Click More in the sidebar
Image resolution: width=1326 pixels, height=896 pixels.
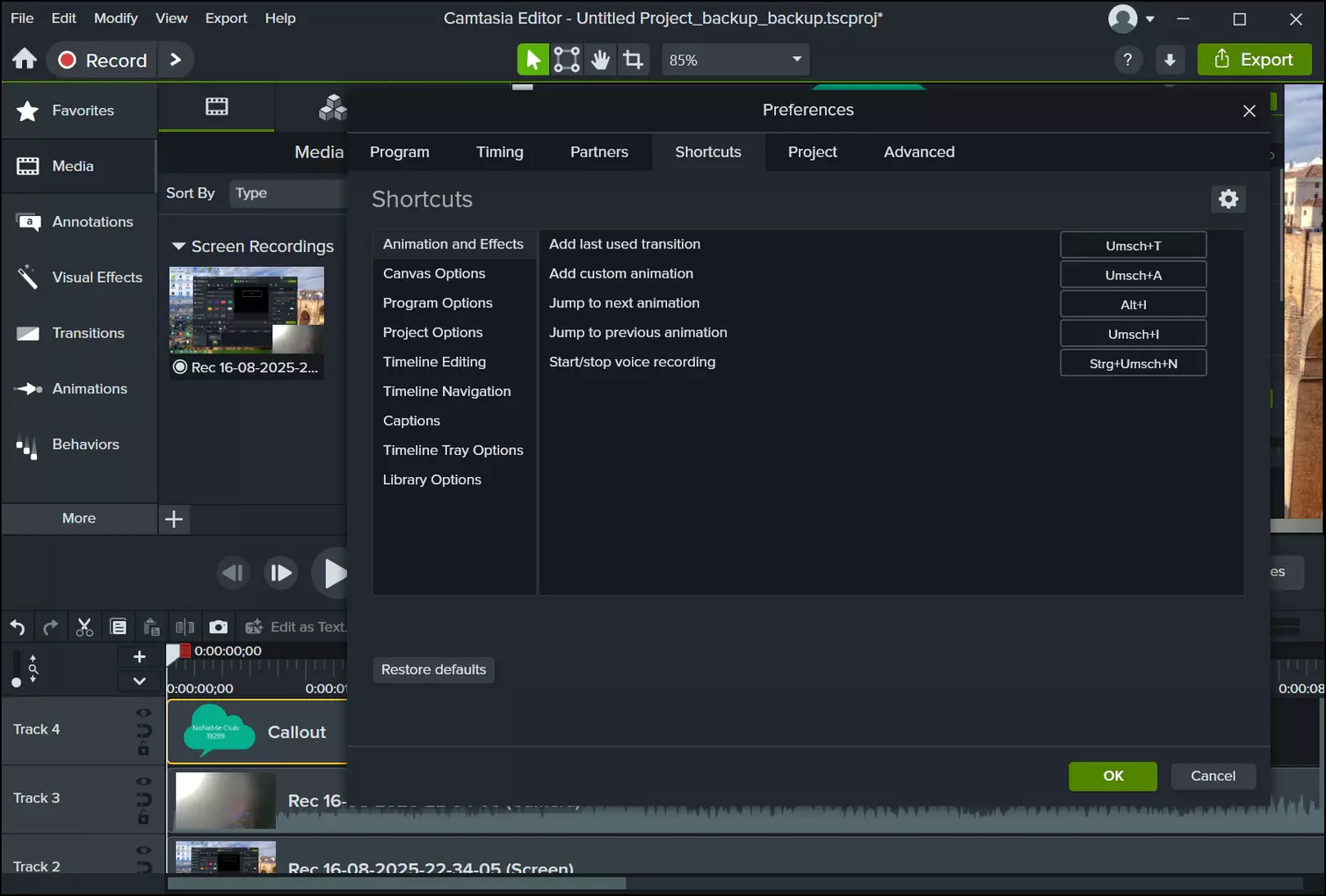pyautogui.click(x=79, y=518)
